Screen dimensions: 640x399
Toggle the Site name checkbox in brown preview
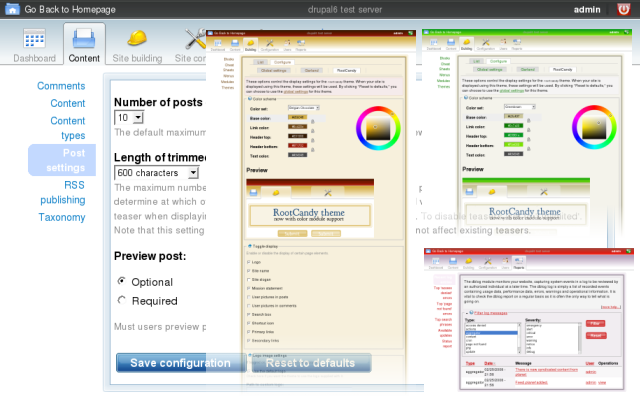[249, 271]
